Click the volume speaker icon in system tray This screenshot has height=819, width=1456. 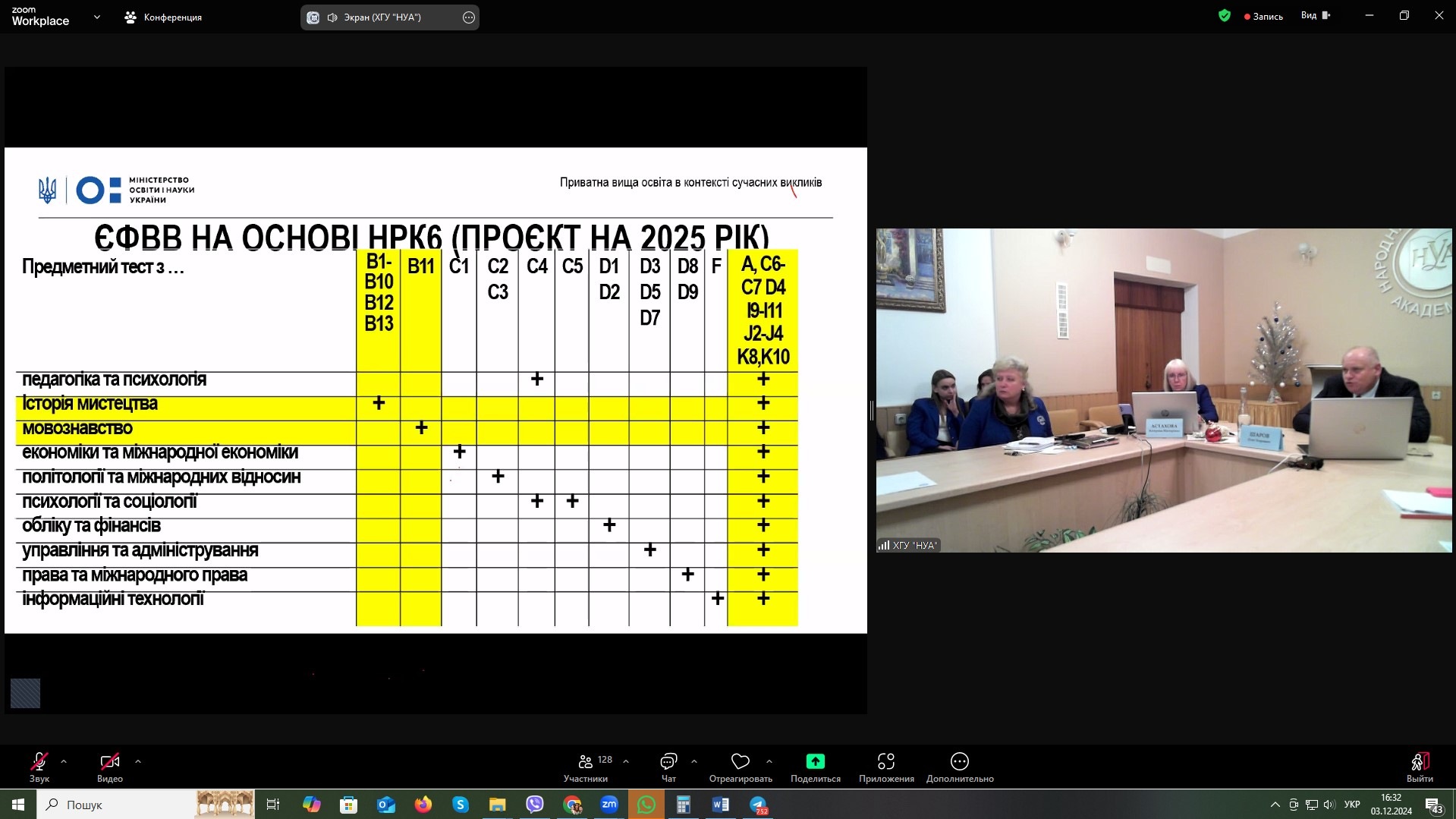1329,805
